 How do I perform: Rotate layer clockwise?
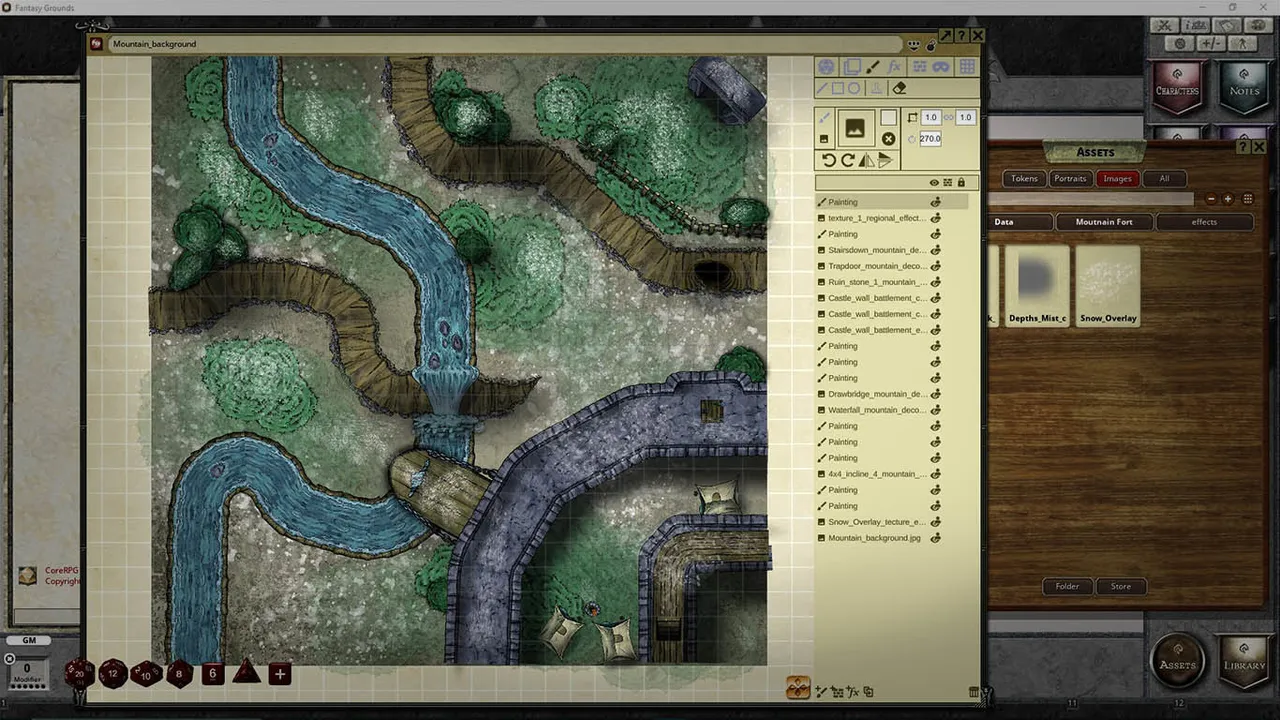click(847, 160)
